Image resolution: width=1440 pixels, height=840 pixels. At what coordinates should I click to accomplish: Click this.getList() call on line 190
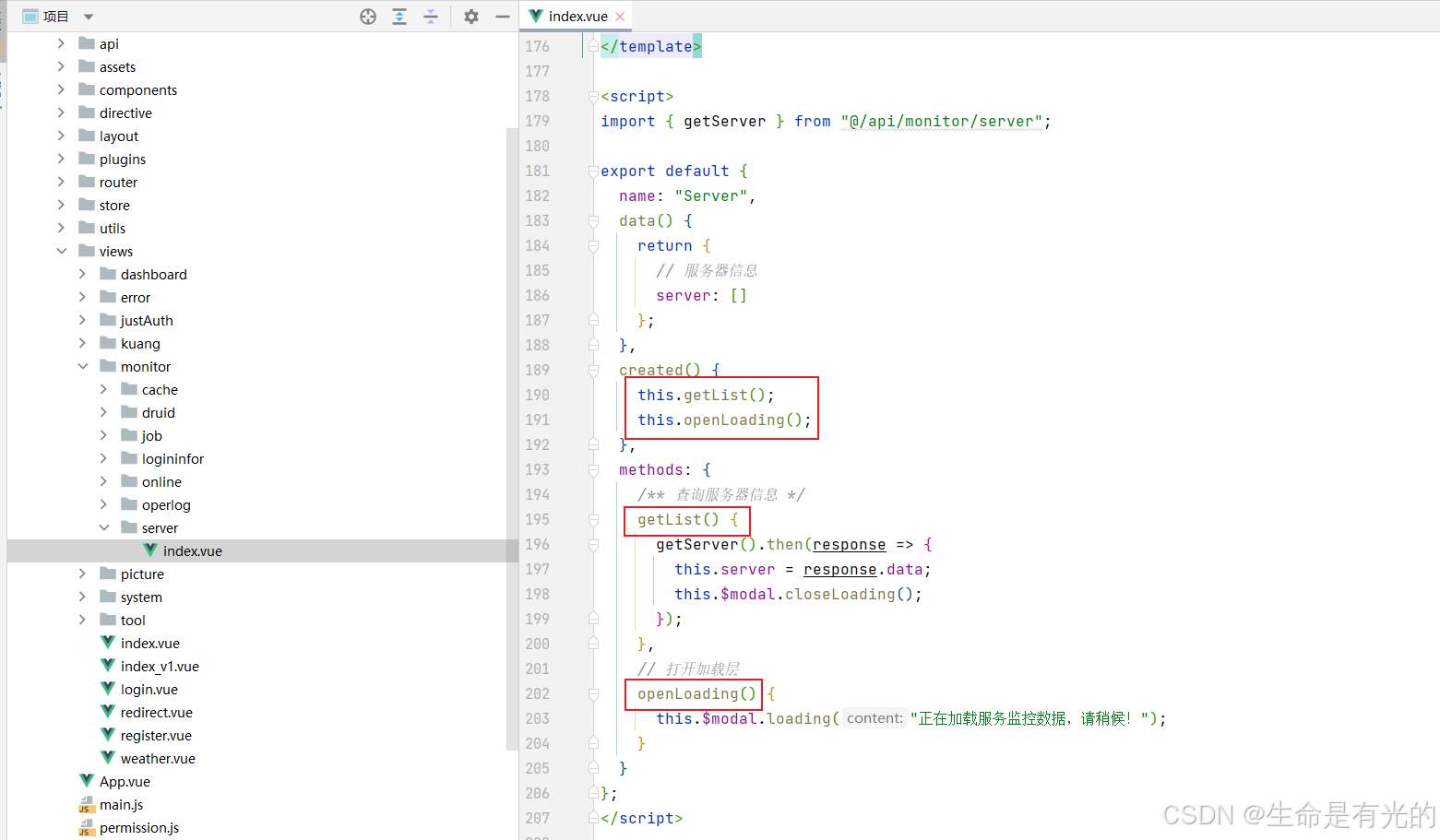(706, 395)
